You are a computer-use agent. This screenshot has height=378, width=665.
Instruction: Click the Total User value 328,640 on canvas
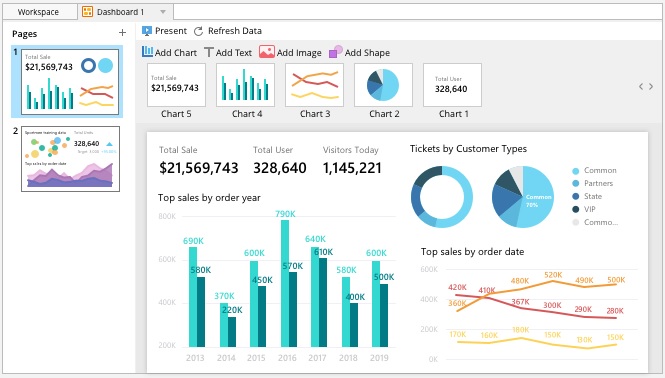point(279,168)
